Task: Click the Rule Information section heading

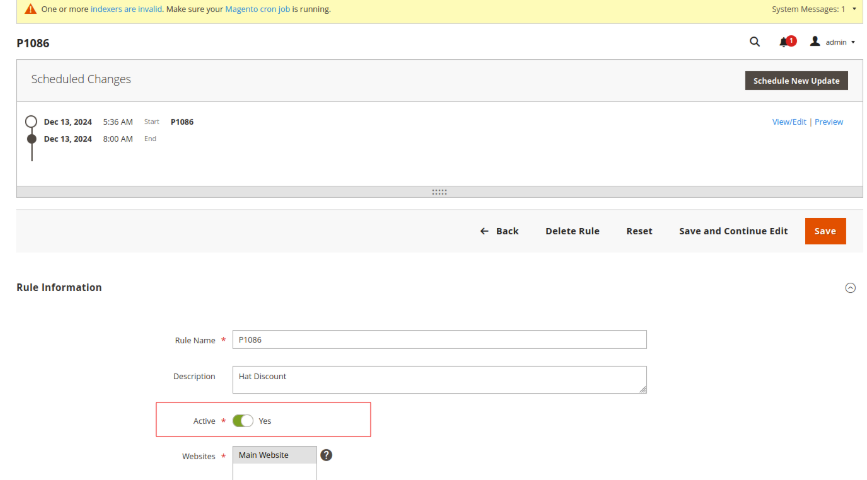Action: point(59,288)
